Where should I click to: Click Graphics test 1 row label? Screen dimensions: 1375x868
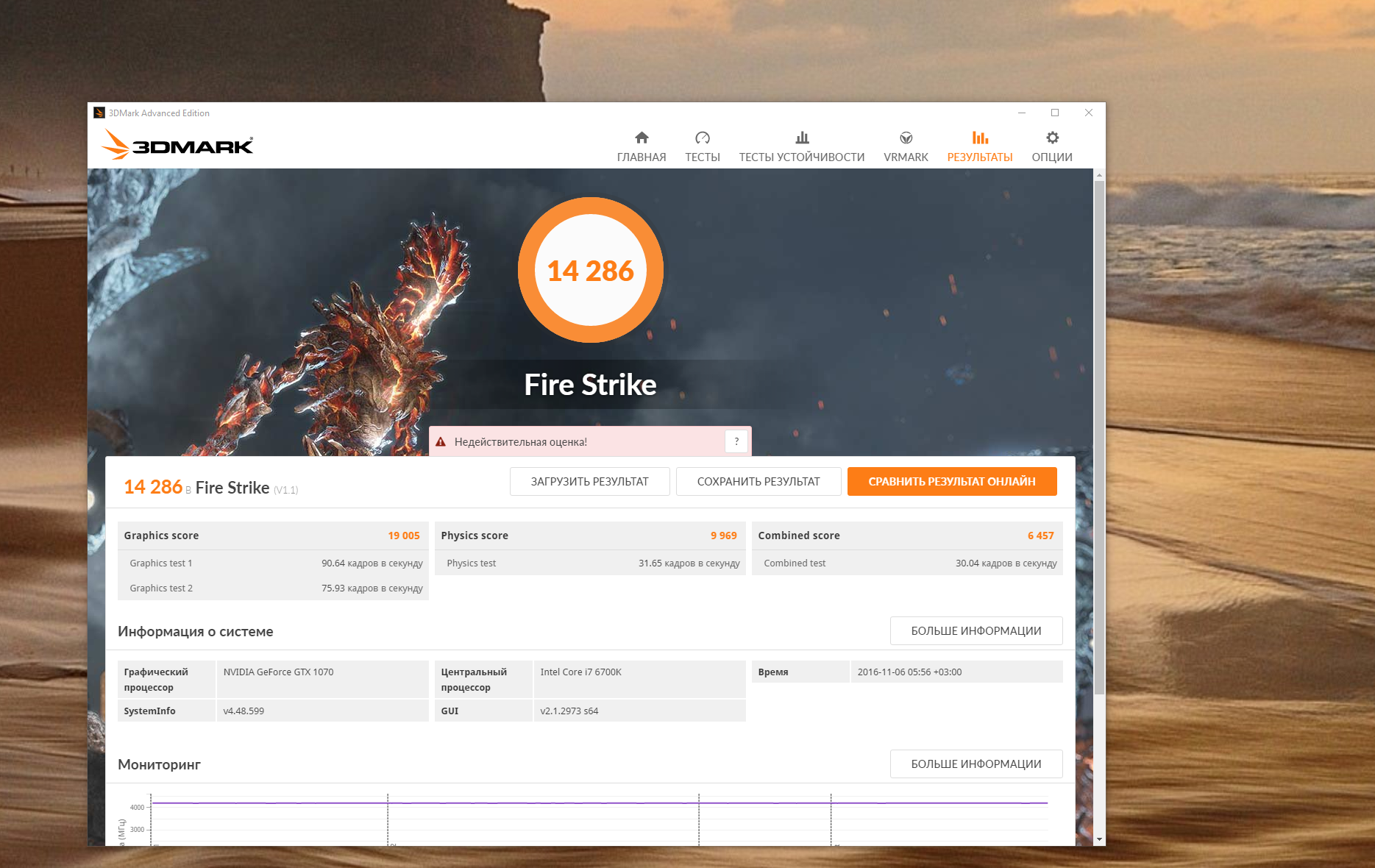tap(161, 563)
